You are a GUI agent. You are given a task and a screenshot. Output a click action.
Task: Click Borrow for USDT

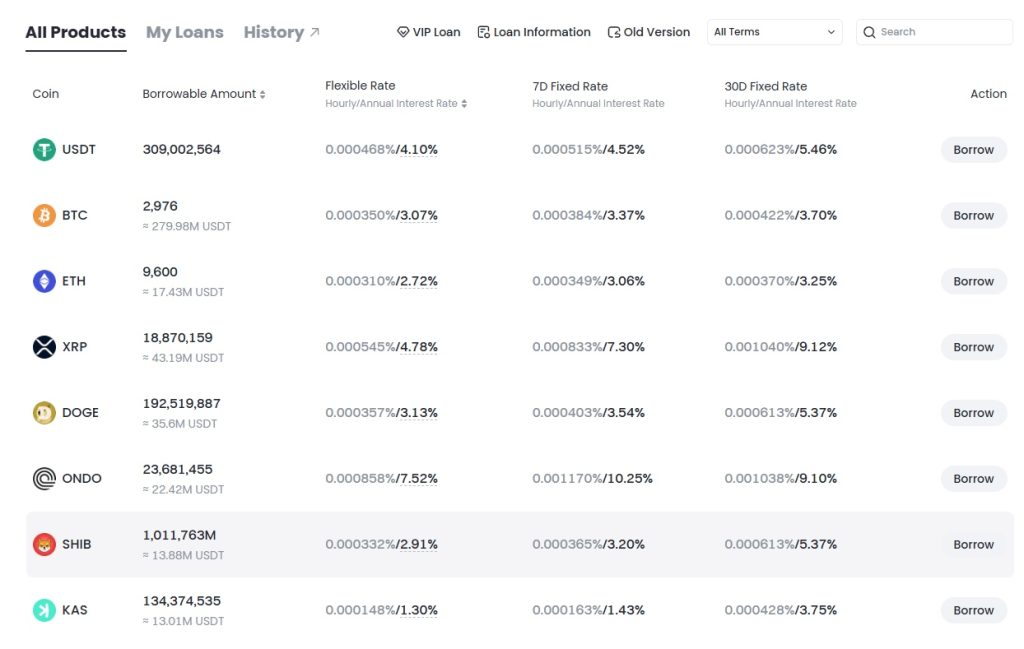tap(973, 149)
